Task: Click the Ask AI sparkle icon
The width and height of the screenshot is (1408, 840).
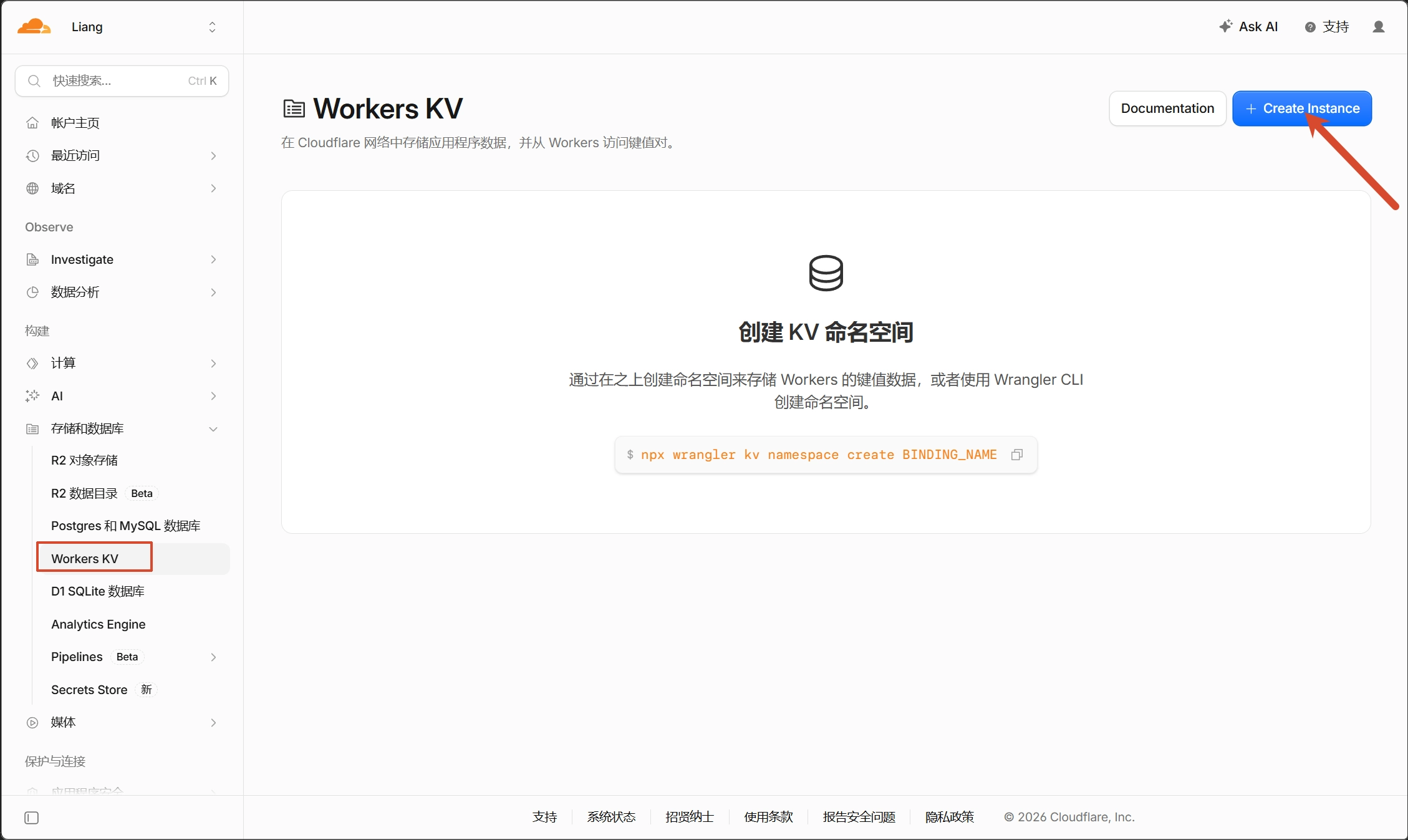Action: (1226, 26)
